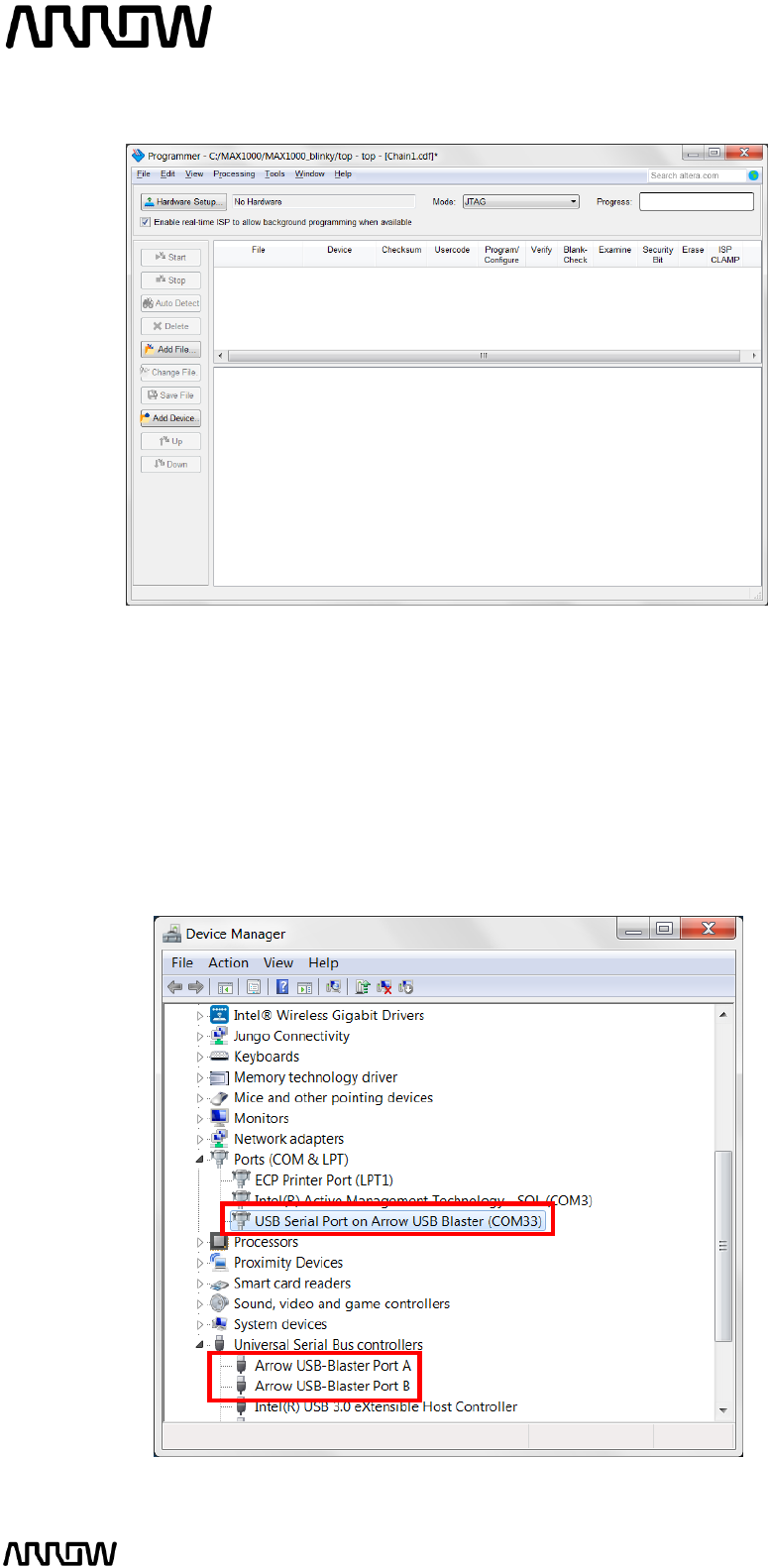This screenshot has height=1568, width=768.
Task: Click the Add Device... button
Action: 170,418
